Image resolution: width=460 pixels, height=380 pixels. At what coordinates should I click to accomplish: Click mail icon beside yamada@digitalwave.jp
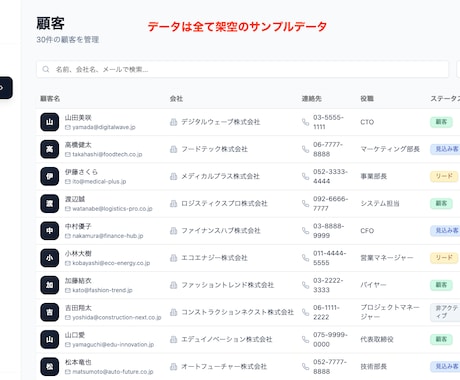(x=68, y=127)
